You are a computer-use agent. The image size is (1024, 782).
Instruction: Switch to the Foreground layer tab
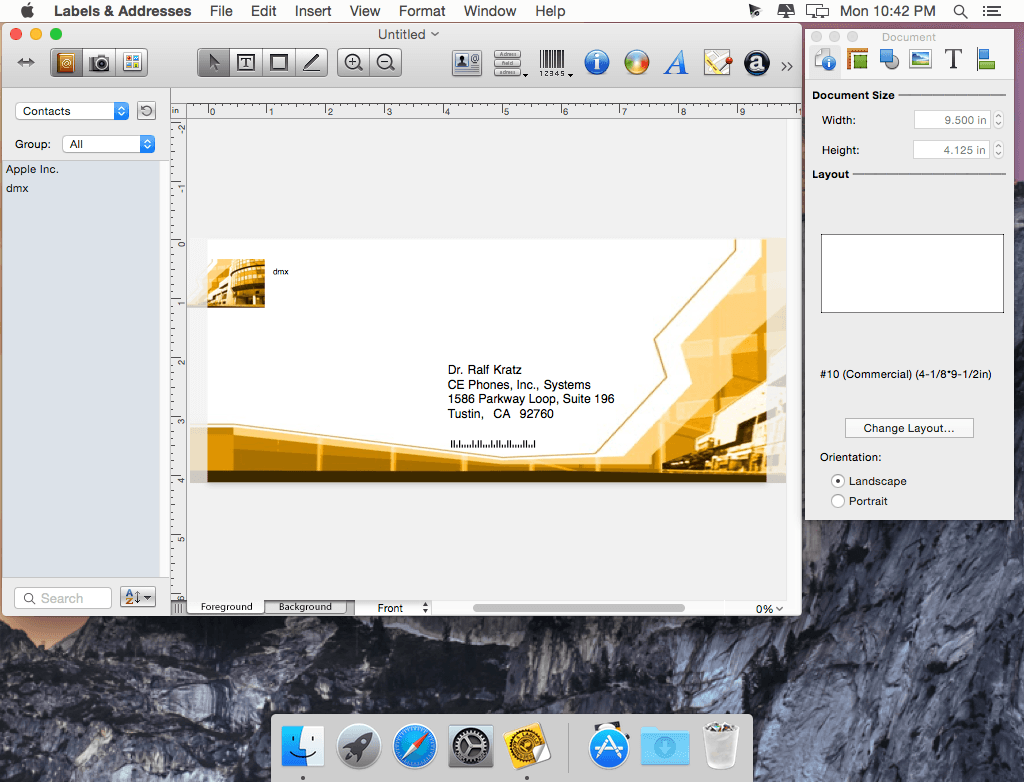point(226,607)
